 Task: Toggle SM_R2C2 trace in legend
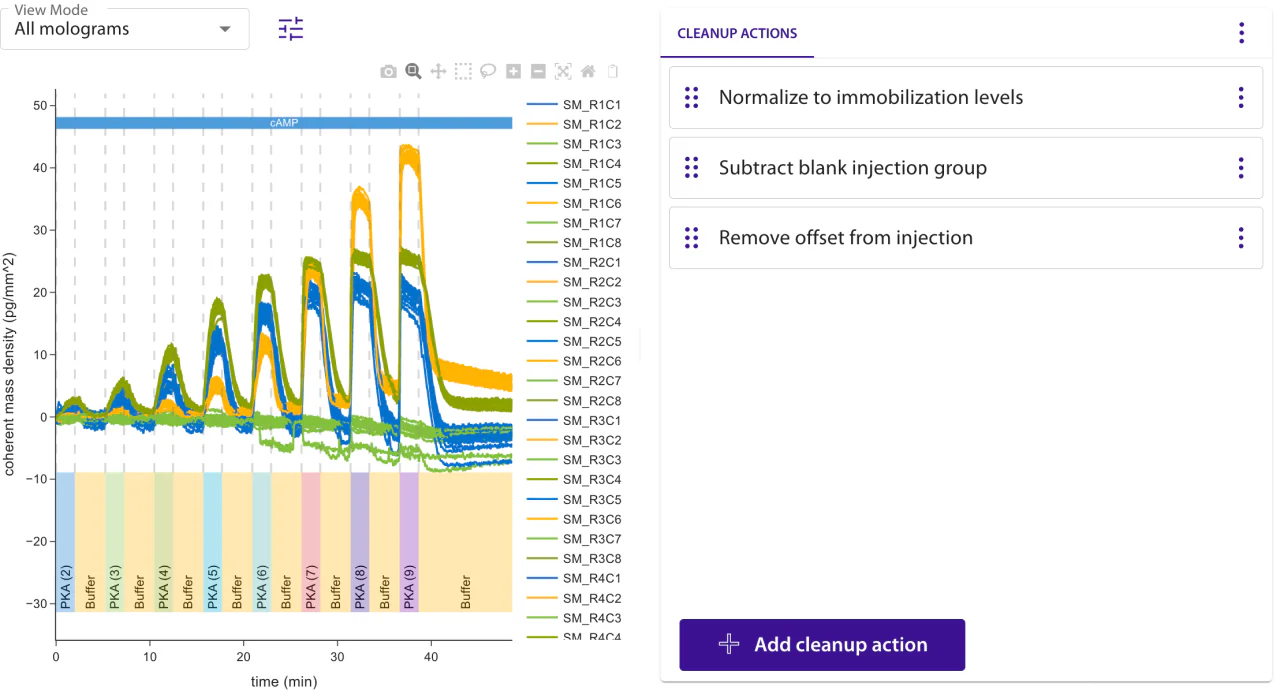pos(574,282)
